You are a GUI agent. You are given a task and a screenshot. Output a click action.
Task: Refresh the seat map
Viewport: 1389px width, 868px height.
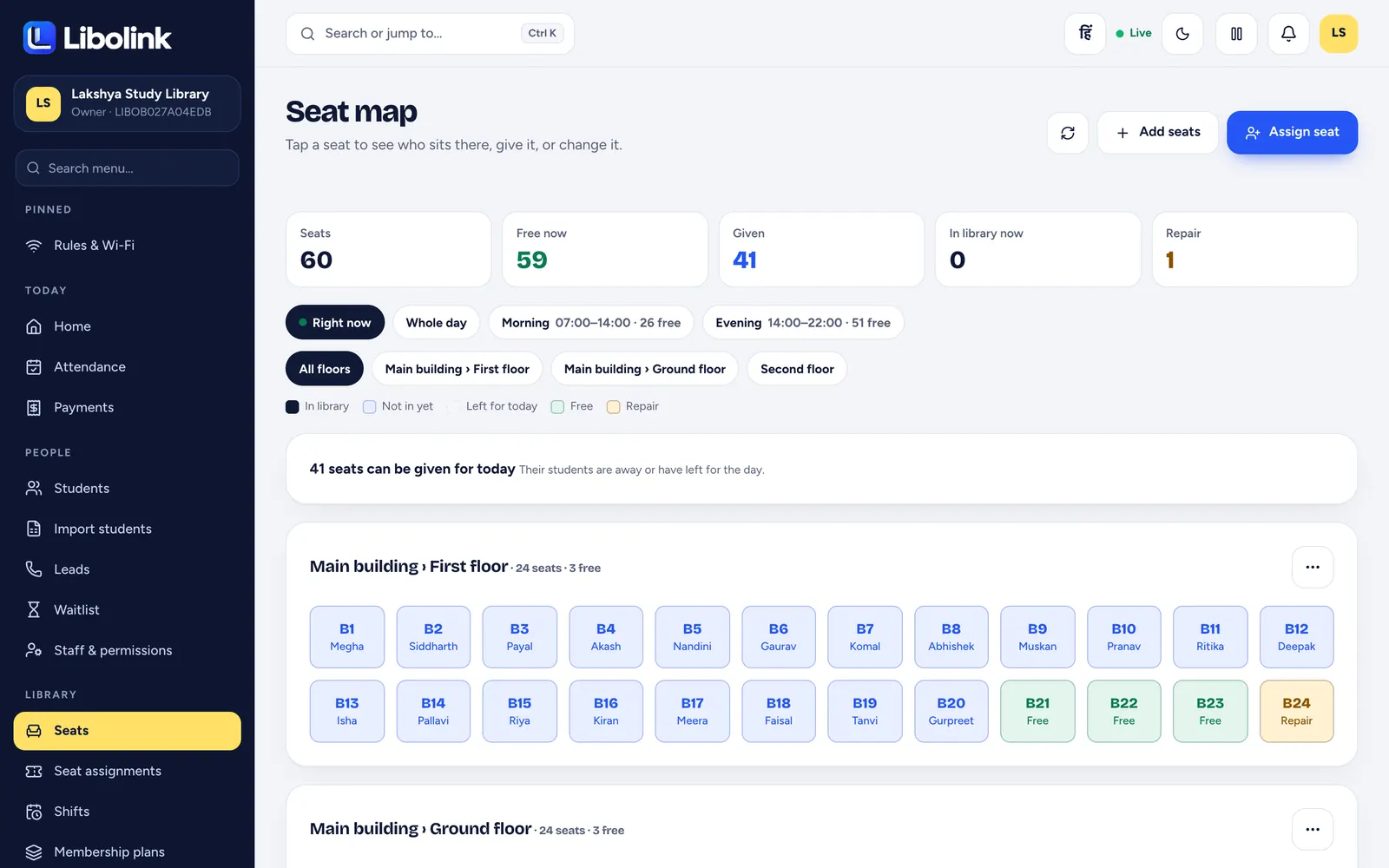(x=1068, y=133)
